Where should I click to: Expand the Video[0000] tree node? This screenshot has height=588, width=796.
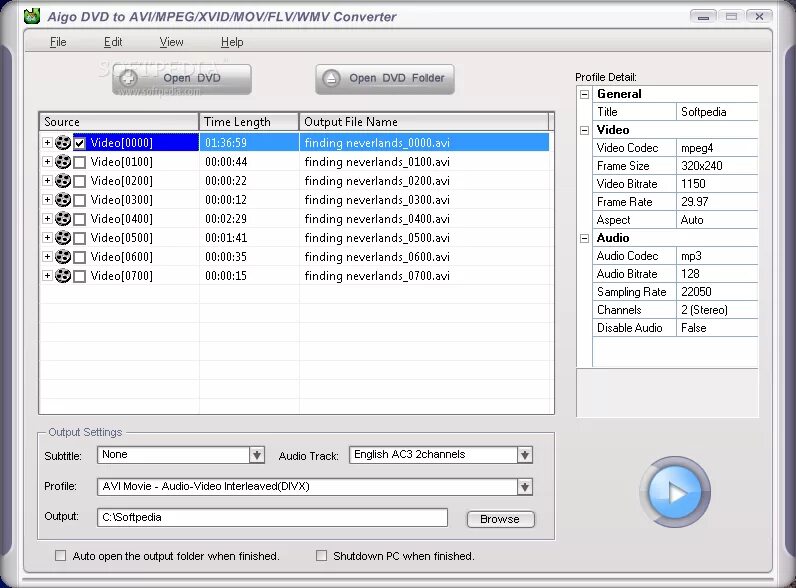47,143
